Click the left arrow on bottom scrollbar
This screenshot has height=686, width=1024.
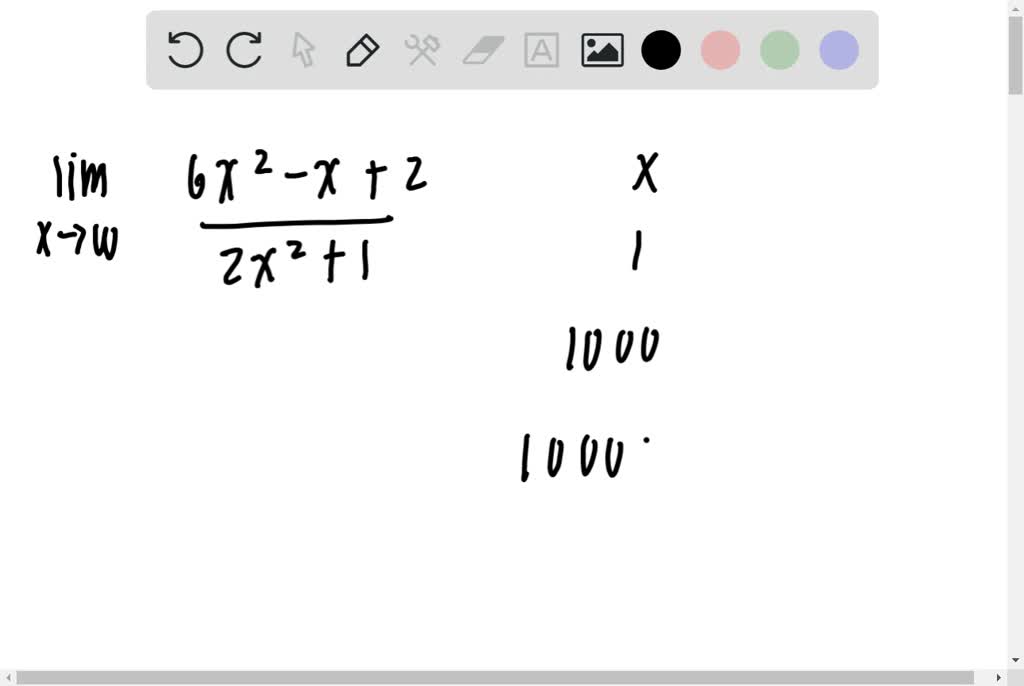click(x=6, y=677)
